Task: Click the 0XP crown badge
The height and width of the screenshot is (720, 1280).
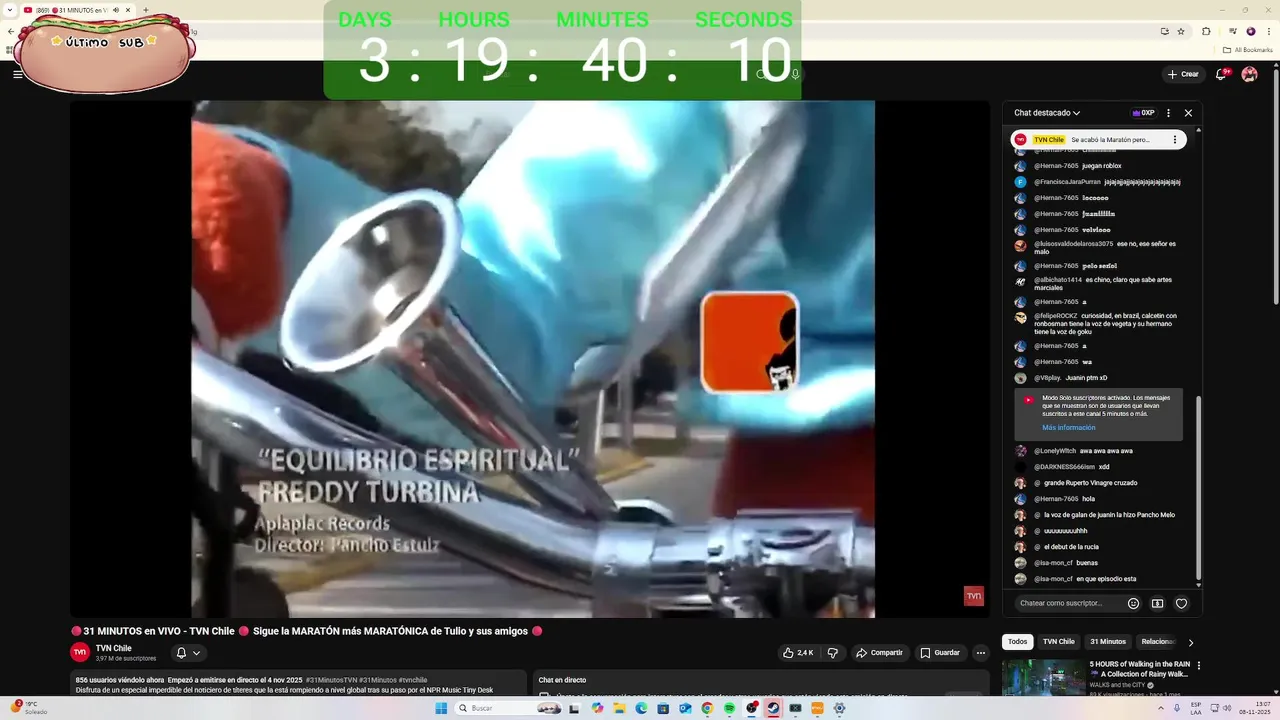Action: pyautogui.click(x=1143, y=113)
